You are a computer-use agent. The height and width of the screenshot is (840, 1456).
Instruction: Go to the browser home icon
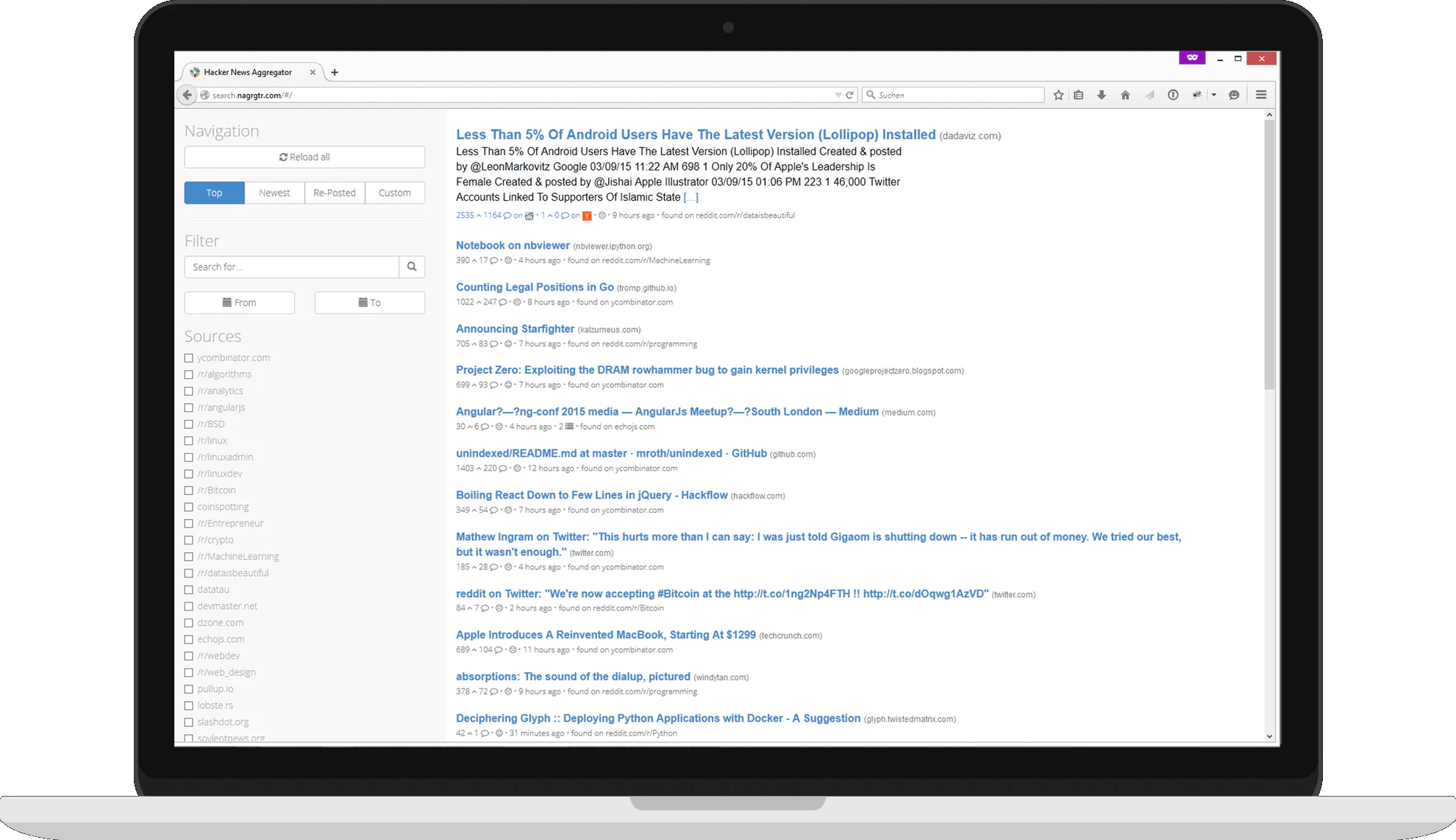[1125, 95]
